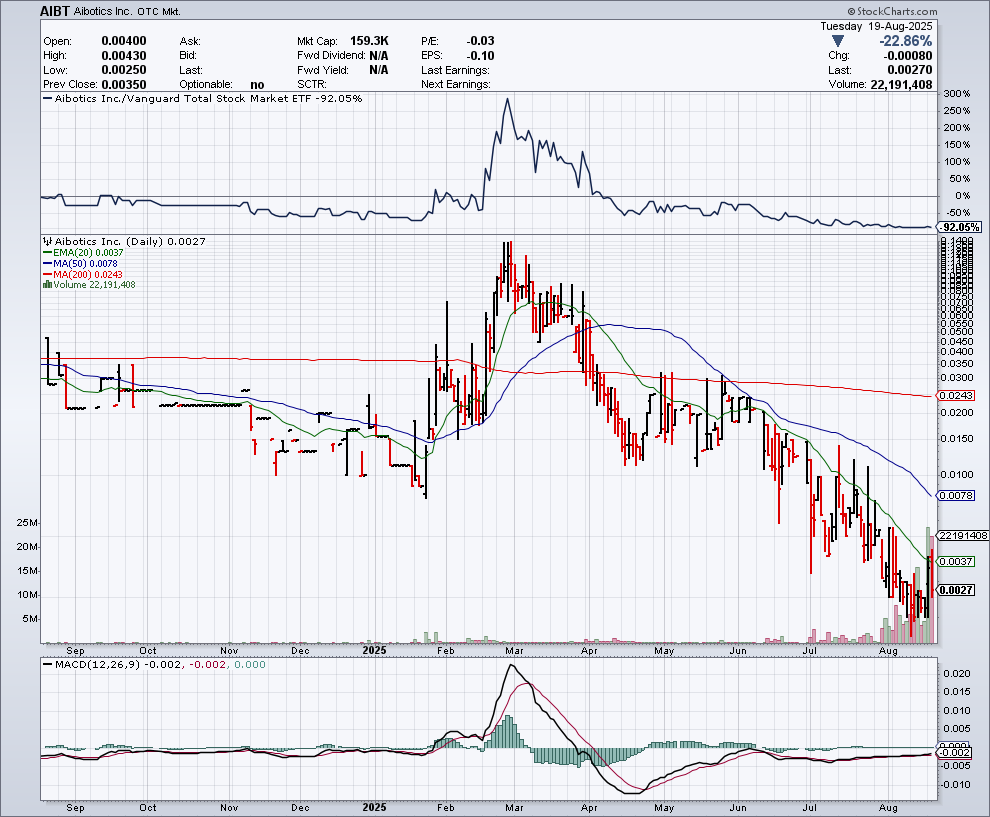
Task: Click the Optionable value 'no'
Action: (257, 85)
